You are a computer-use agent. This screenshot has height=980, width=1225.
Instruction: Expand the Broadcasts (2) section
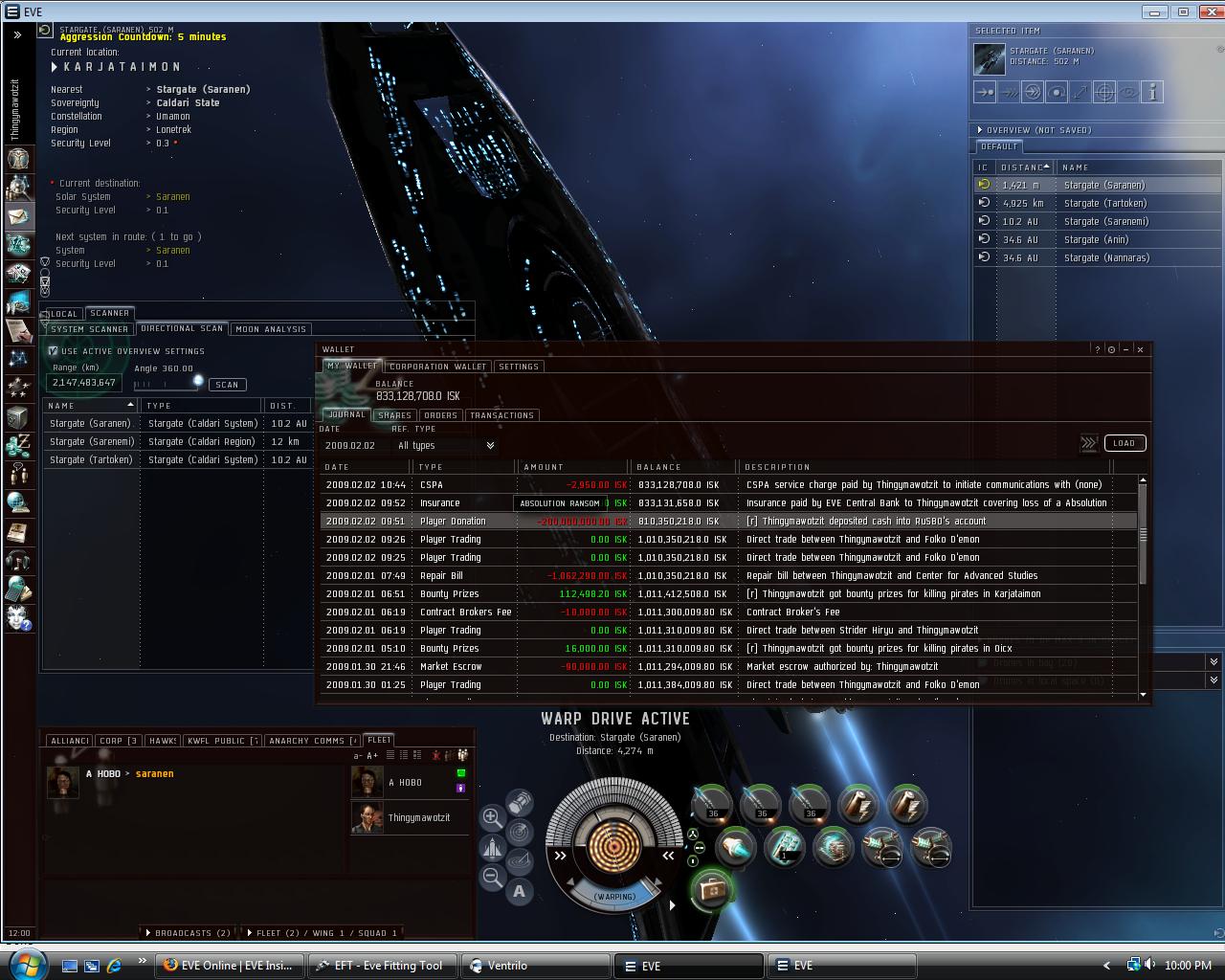coord(188,932)
